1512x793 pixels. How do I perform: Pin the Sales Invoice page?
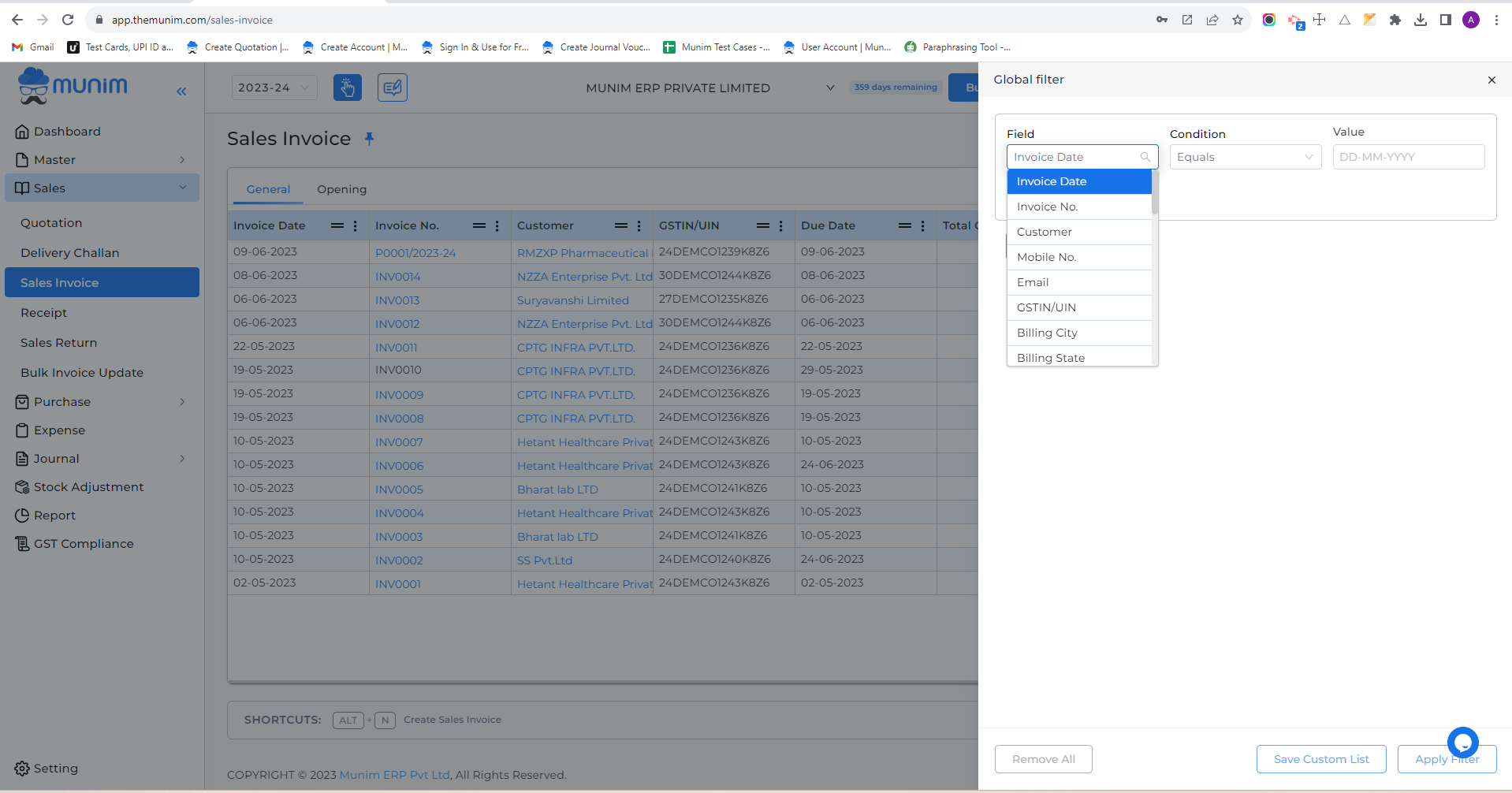[369, 139]
